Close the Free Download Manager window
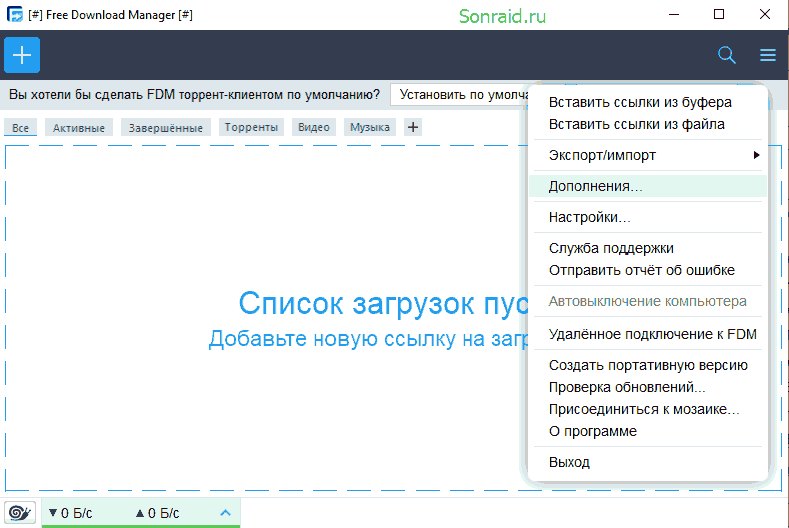789x528 pixels. 765,15
